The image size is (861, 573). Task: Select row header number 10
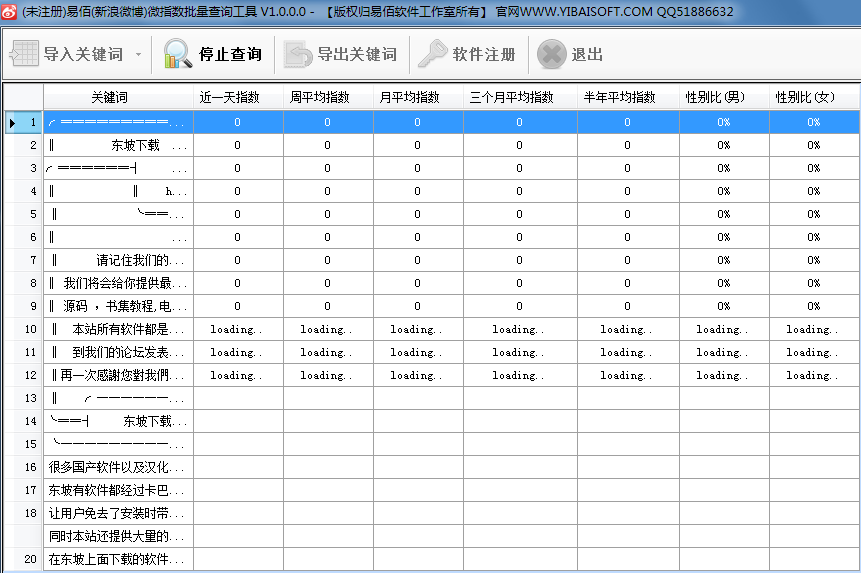pyautogui.click(x=24, y=329)
